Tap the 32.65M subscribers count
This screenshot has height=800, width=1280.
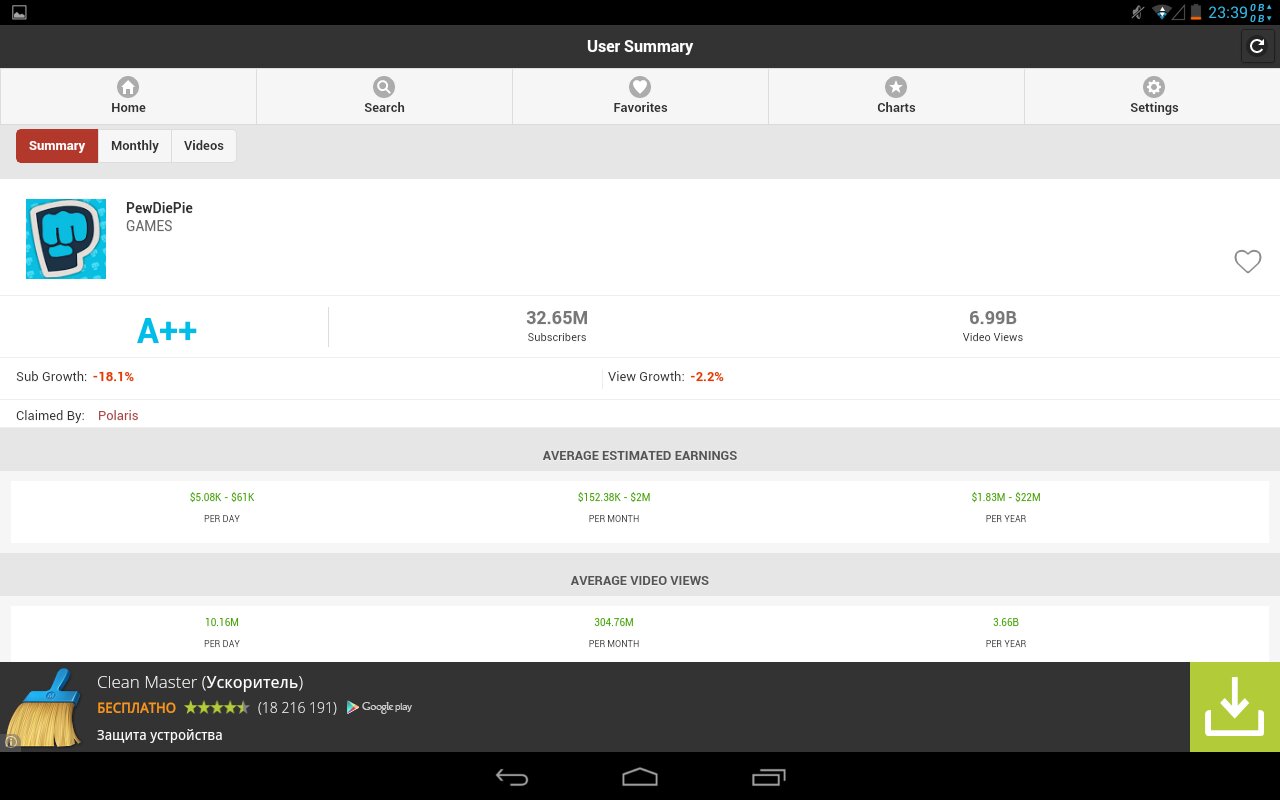[557, 318]
